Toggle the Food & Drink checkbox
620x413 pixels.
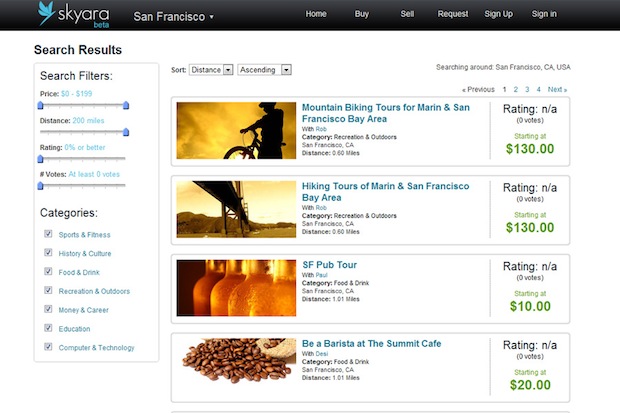pyautogui.click(x=48, y=272)
